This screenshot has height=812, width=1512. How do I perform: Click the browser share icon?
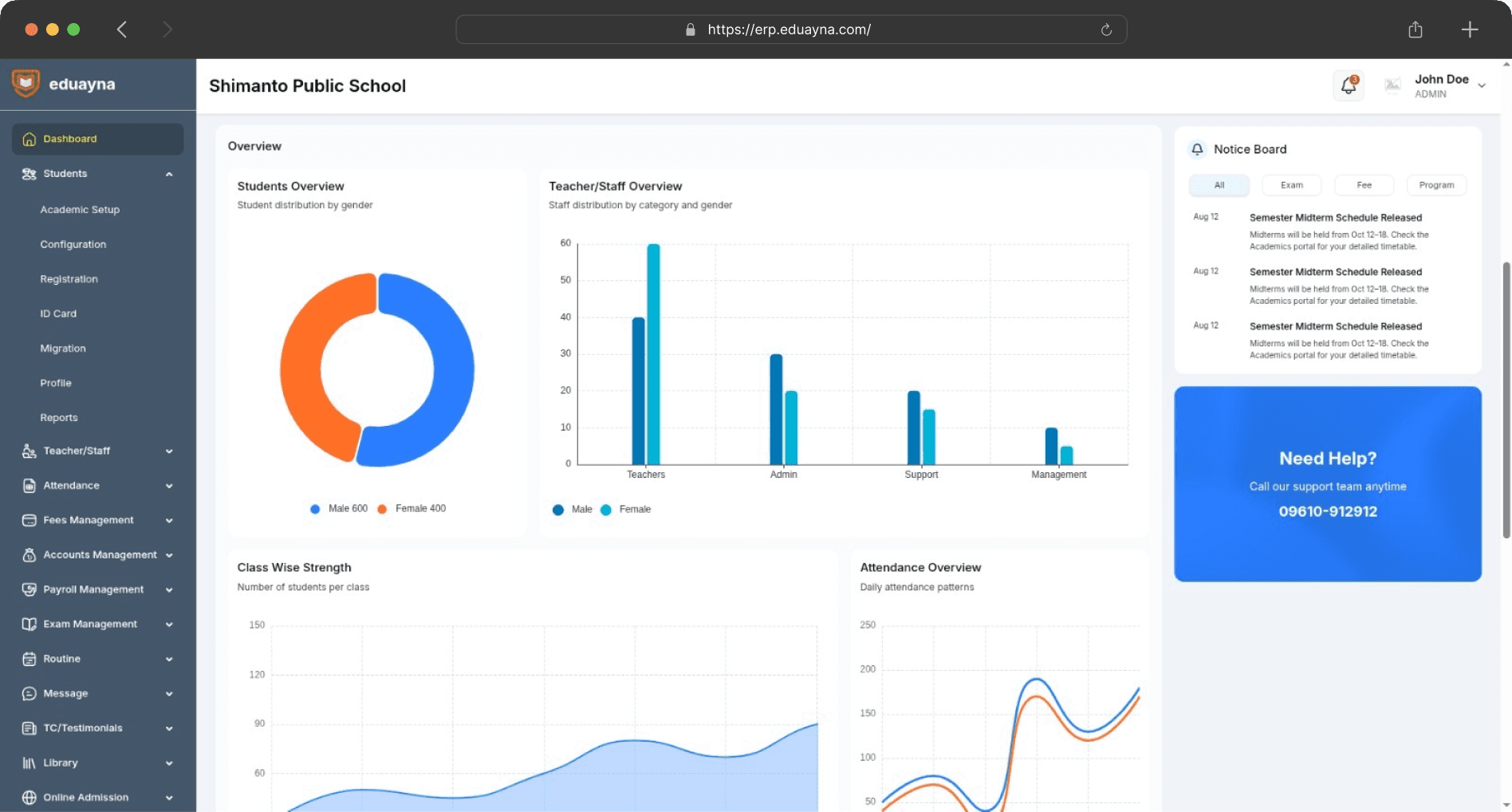pyautogui.click(x=1416, y=30)
